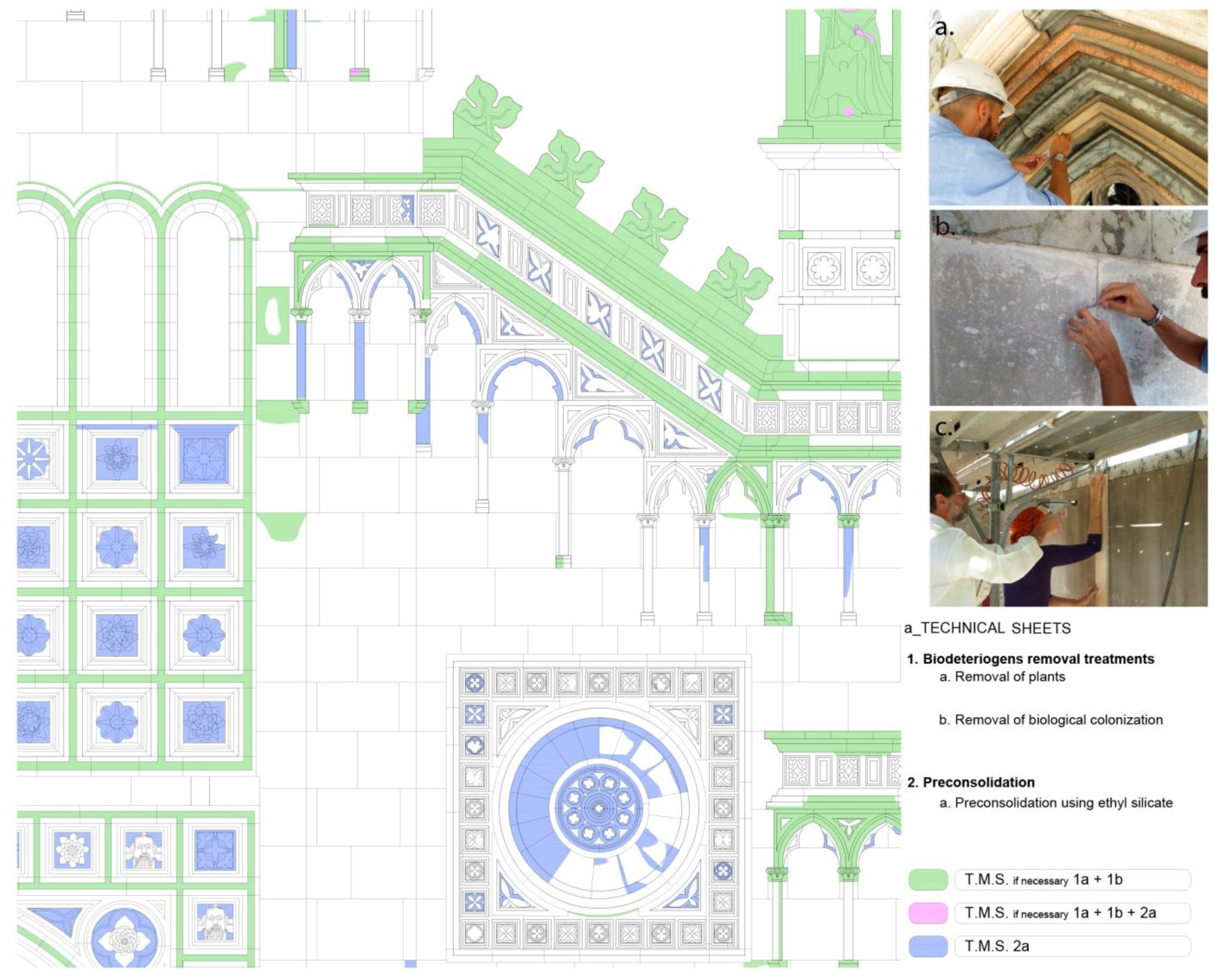
Task: Click 'Preconsolidation using ethyl silicate' item
Action: 1055,803
